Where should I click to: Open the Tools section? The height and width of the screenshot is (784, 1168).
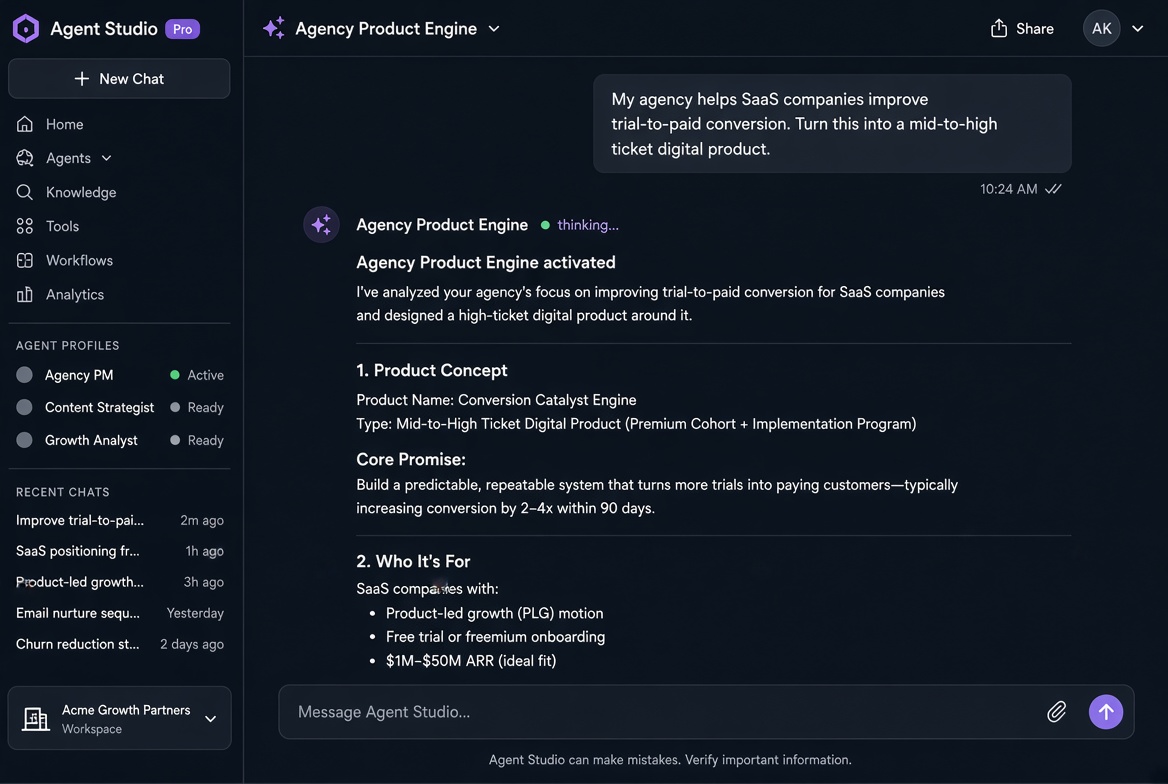63,226
